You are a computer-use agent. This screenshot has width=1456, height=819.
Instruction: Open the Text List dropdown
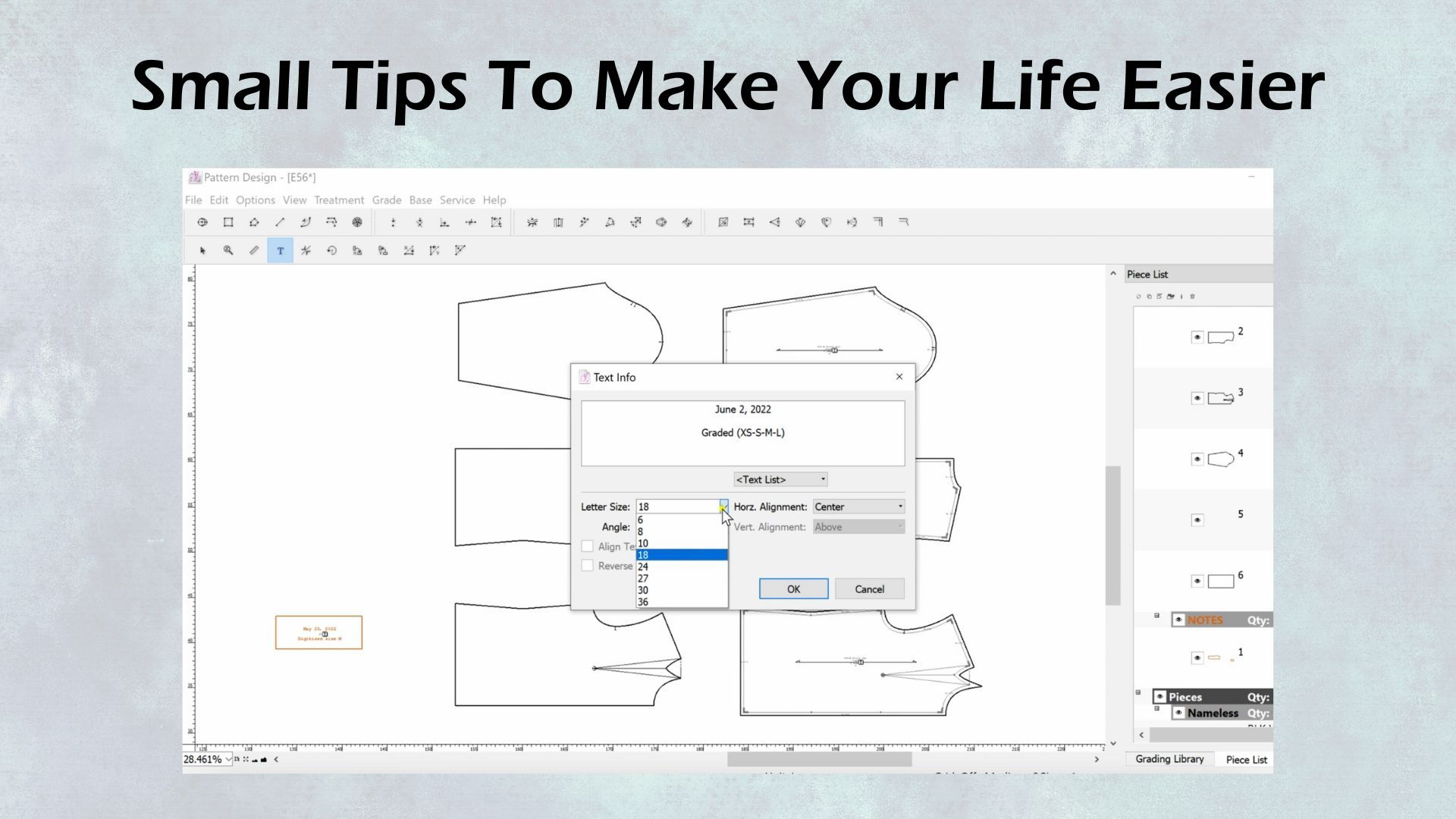[x=780, y=479]
